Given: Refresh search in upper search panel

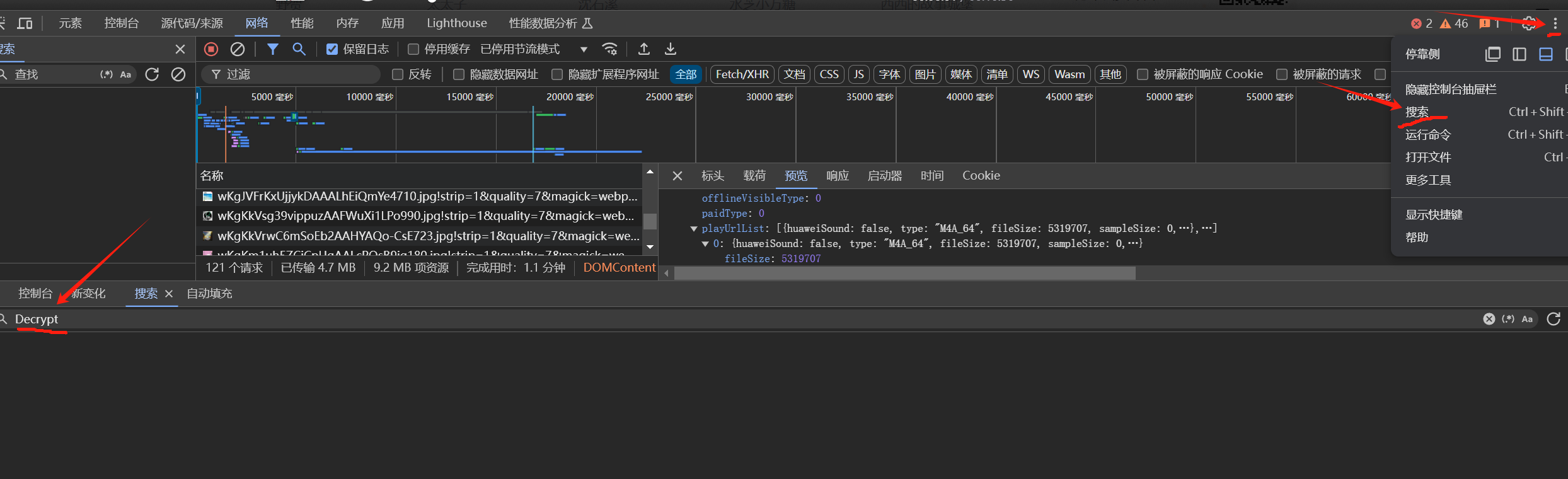Looking at the screenshot, I should [x=152, y=74].
